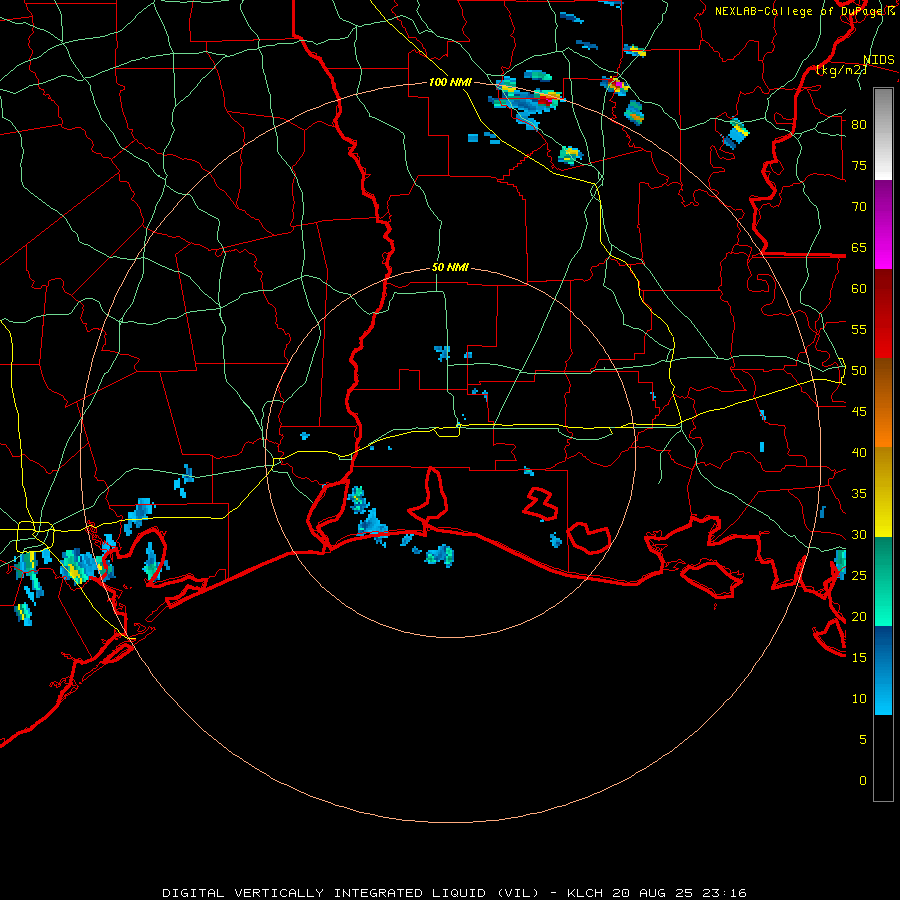The image size is (900, 900).
Task: Click the brown-orange segment of the color bar
Action: click(883, 402)
